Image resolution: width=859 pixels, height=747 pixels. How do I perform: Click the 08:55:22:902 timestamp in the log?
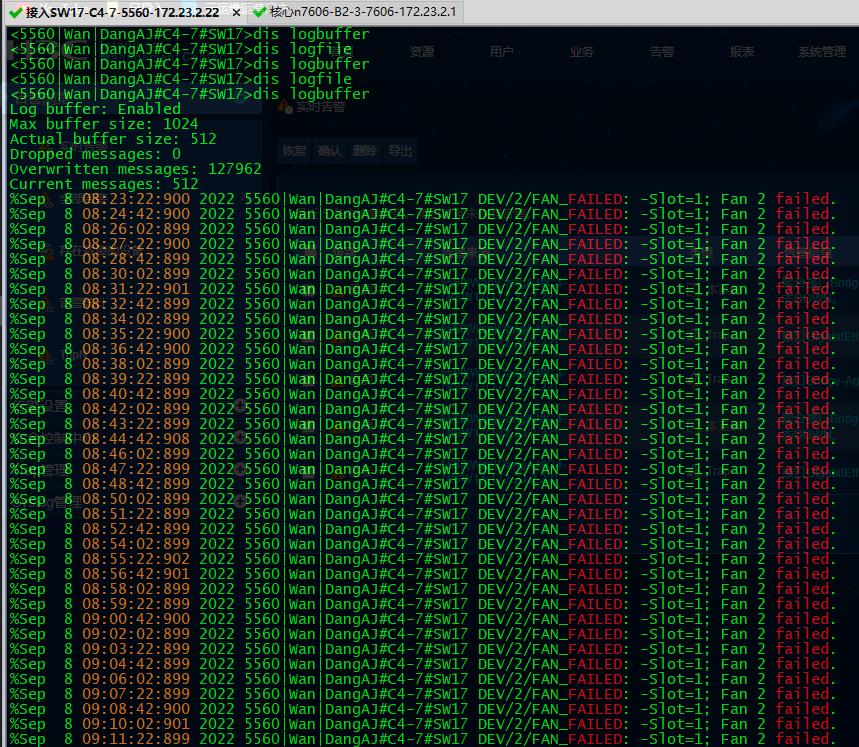click(x=136, y=559)
